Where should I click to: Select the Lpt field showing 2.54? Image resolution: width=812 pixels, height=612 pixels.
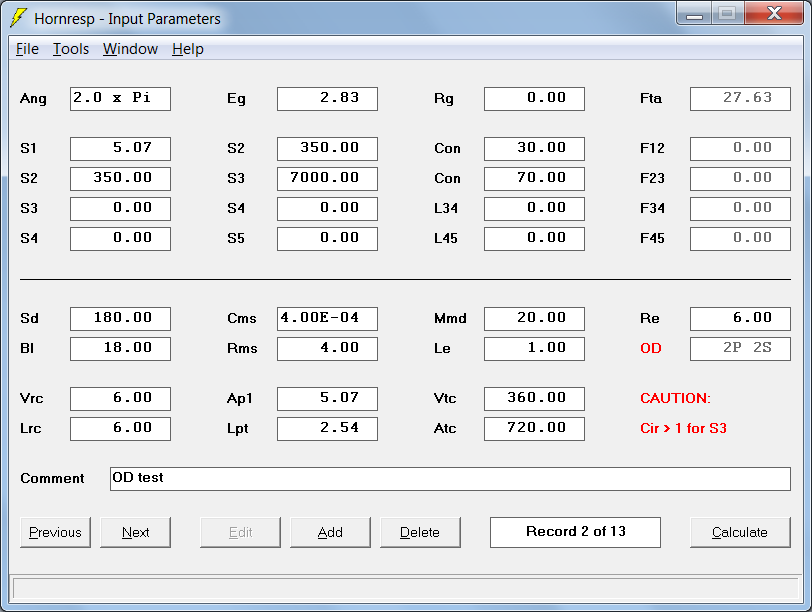pyautogui.click(x=327, y=429)
